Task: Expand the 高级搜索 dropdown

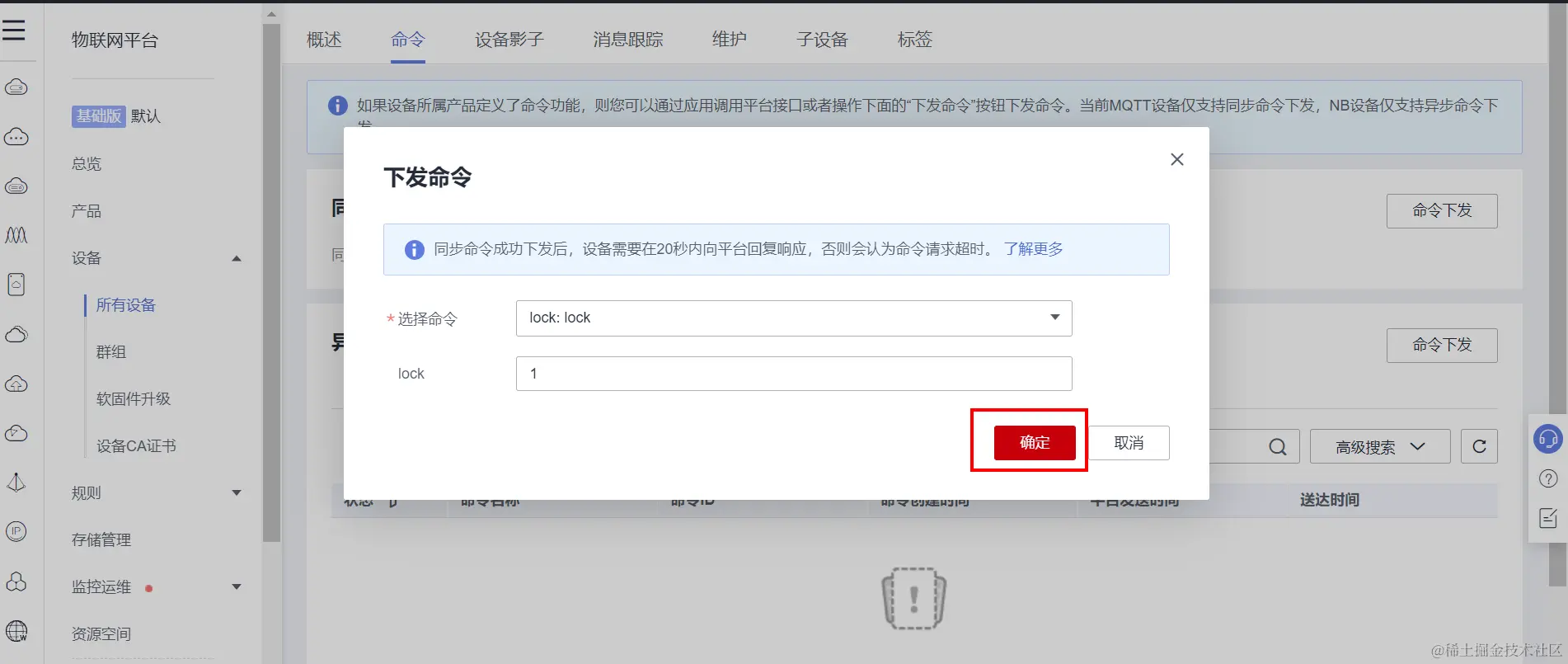Action: 1380,446
